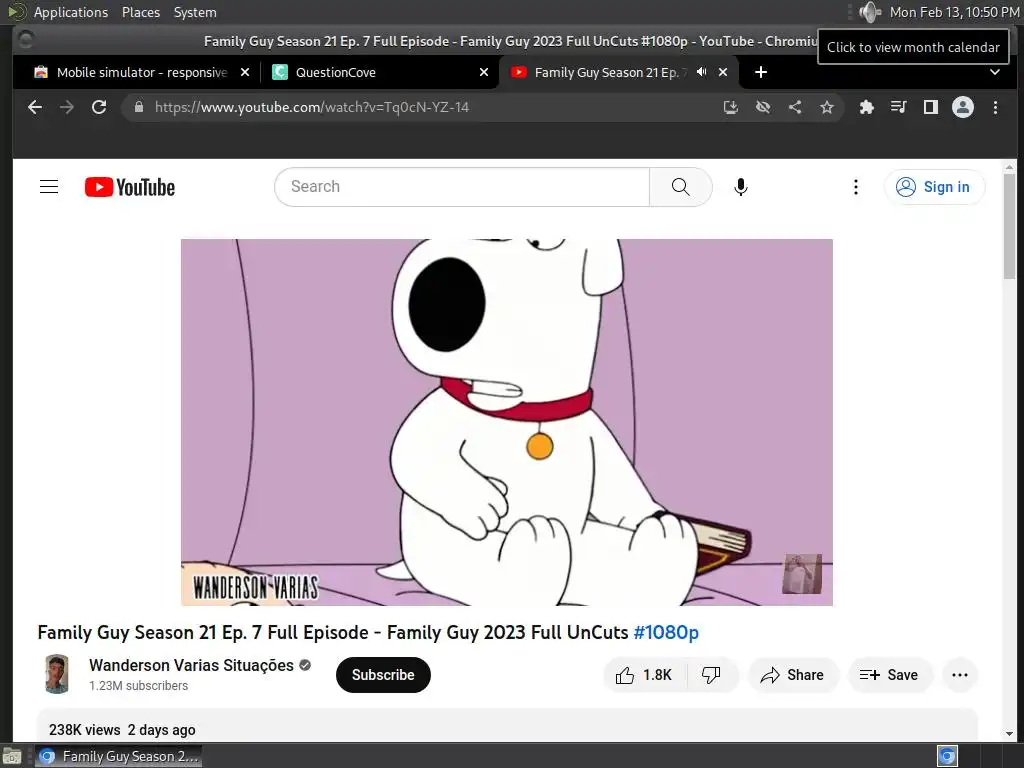Click the install app icon in address bar
Image resolution: width=1024 pixels, height=768 pixels.
pos(731,107)
